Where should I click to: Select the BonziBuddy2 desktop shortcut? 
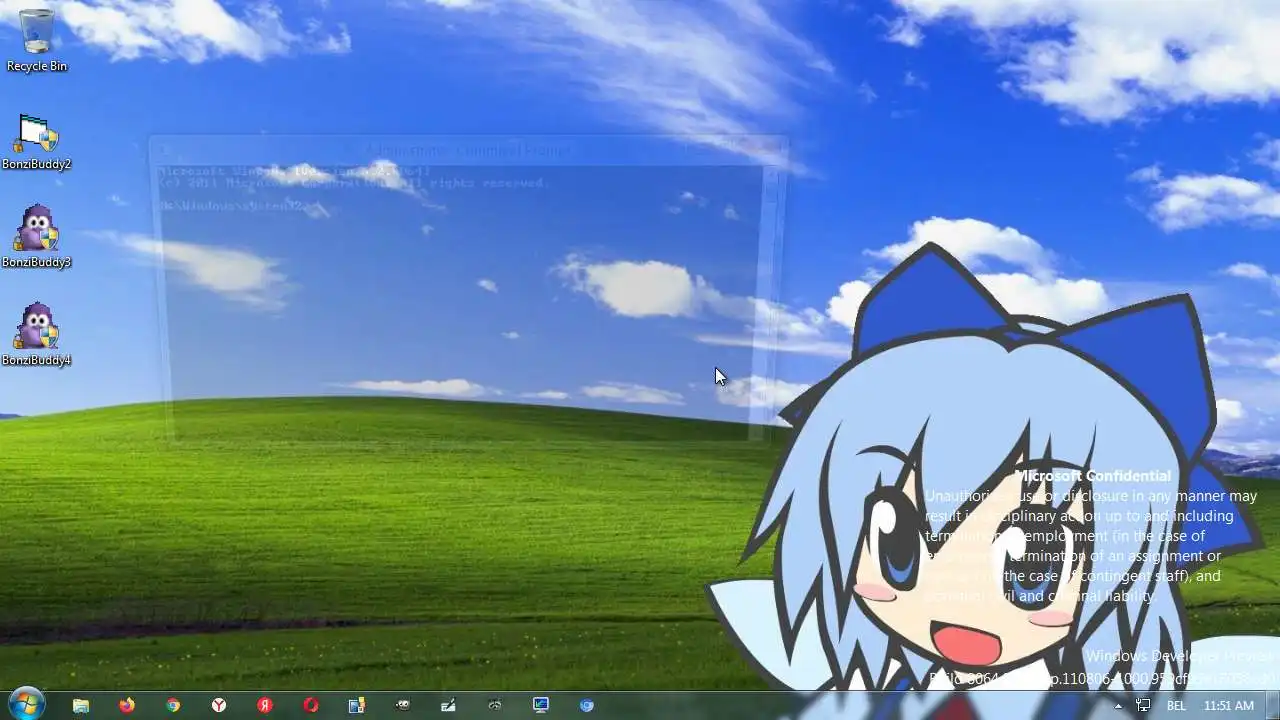[37, 141]
